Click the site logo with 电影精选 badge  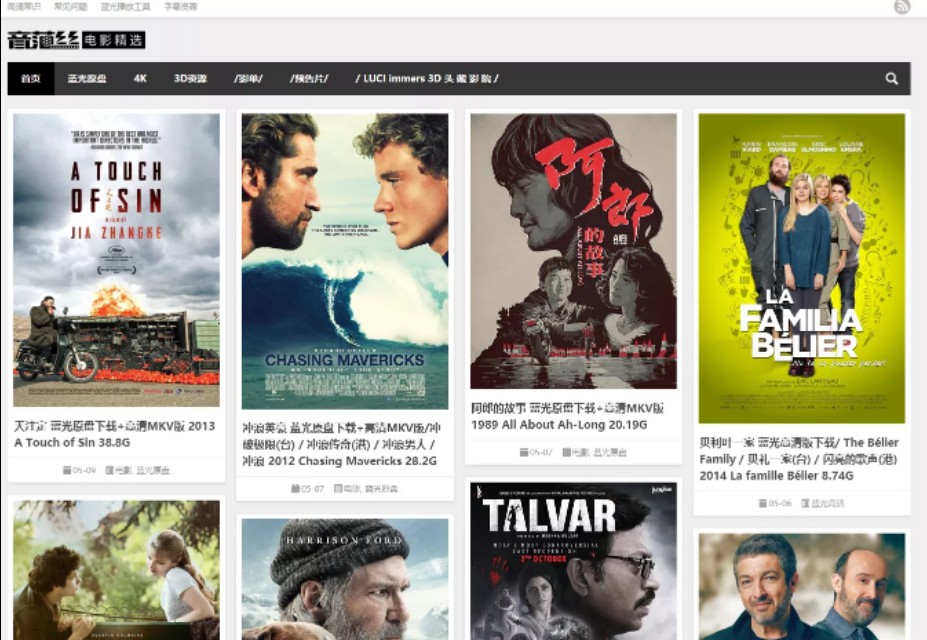coord(76,40)
